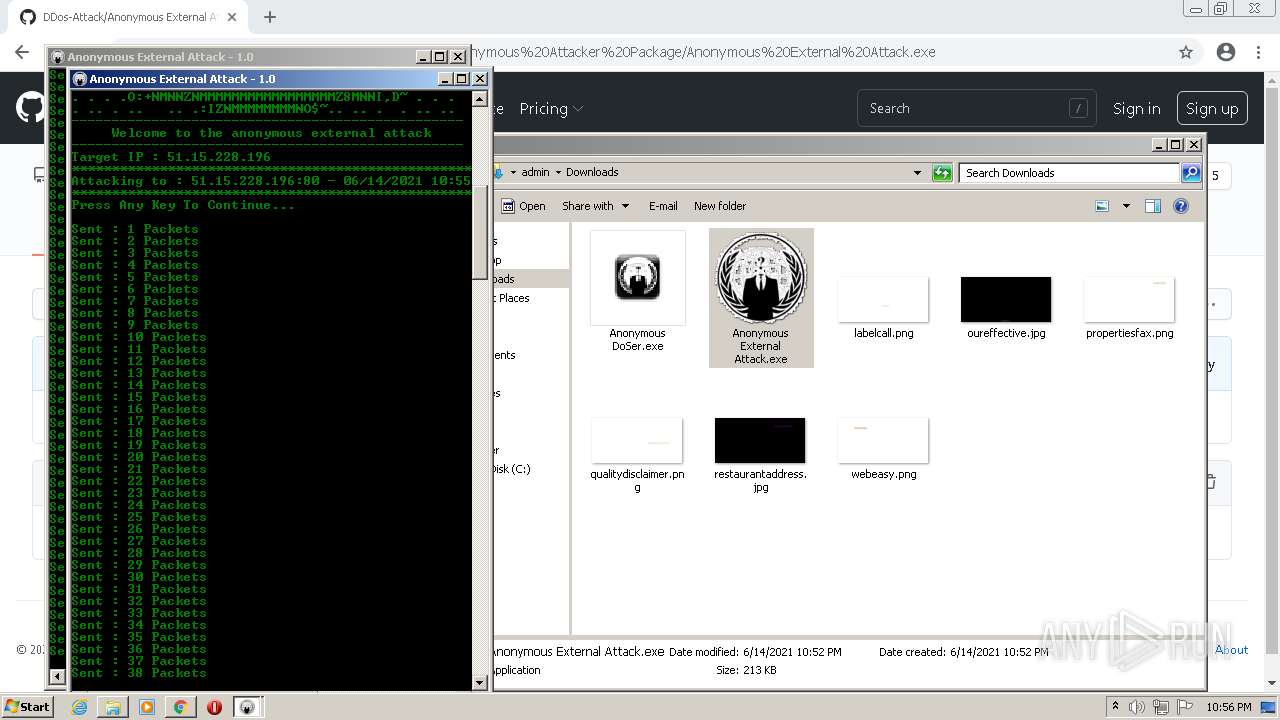The width and height of the screenshot is (1280, 720).
Task: Create a New folder from the toolbar
Action: (720, 206)
